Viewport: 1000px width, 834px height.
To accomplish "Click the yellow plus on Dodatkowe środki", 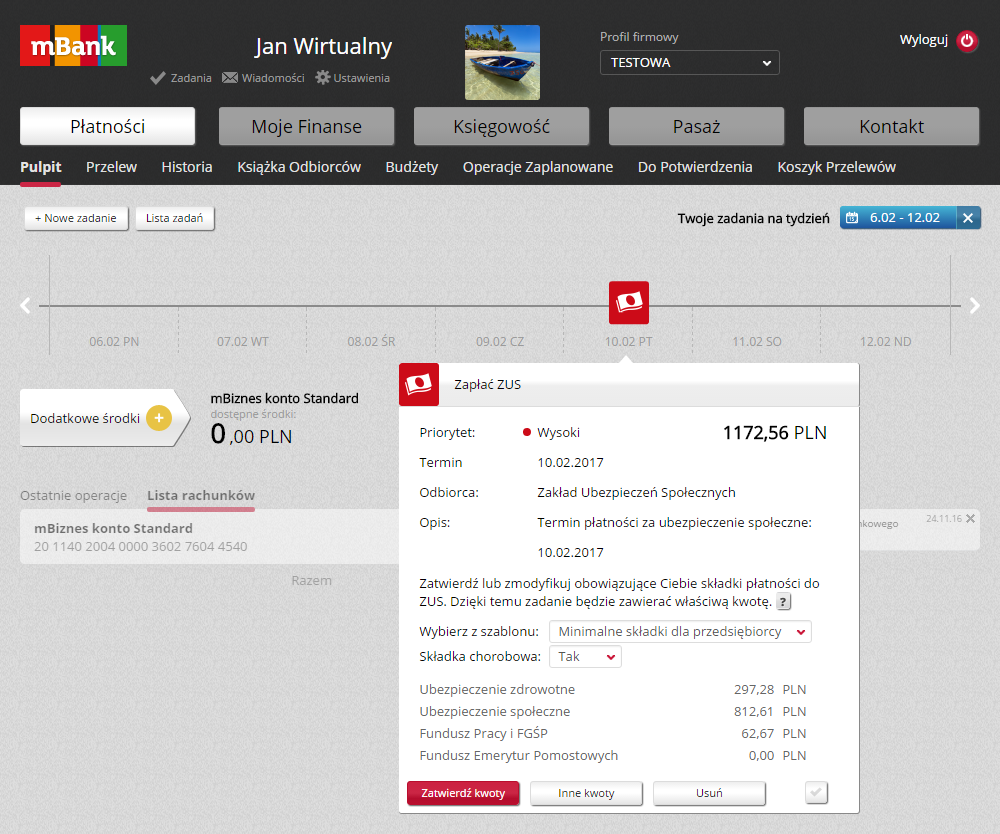I will point(159,418).
